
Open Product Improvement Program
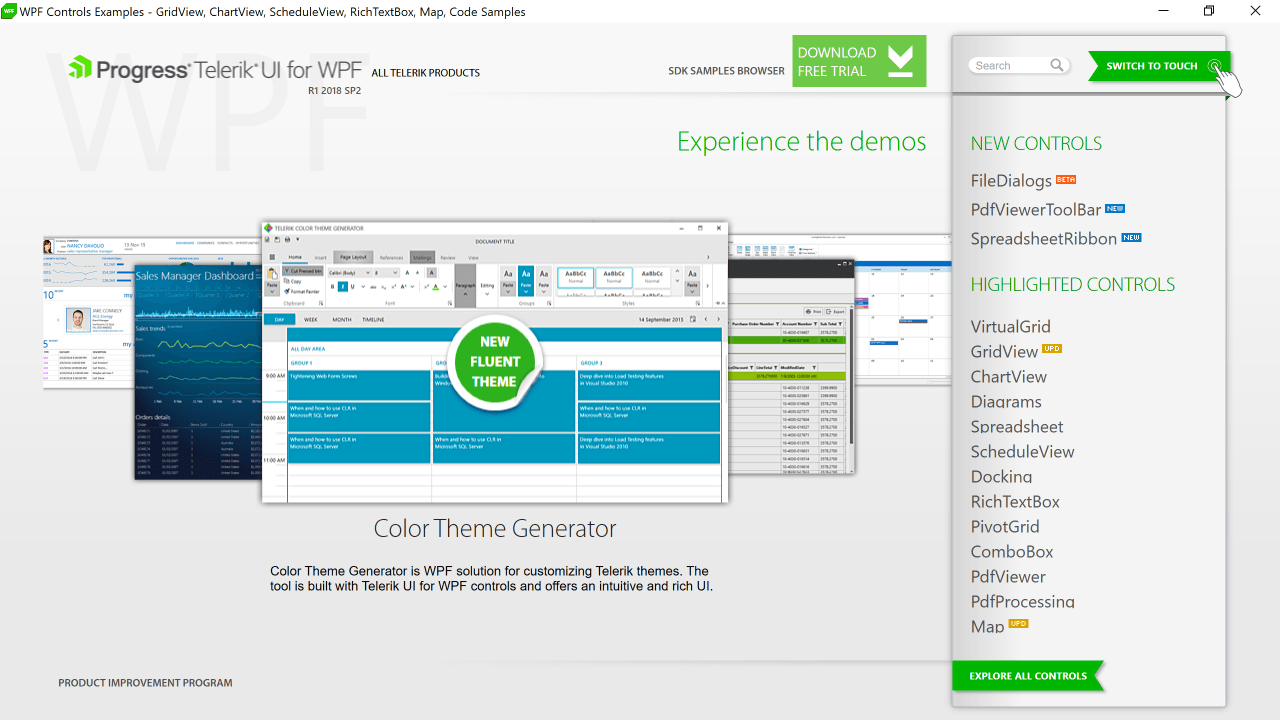(145, 683)
